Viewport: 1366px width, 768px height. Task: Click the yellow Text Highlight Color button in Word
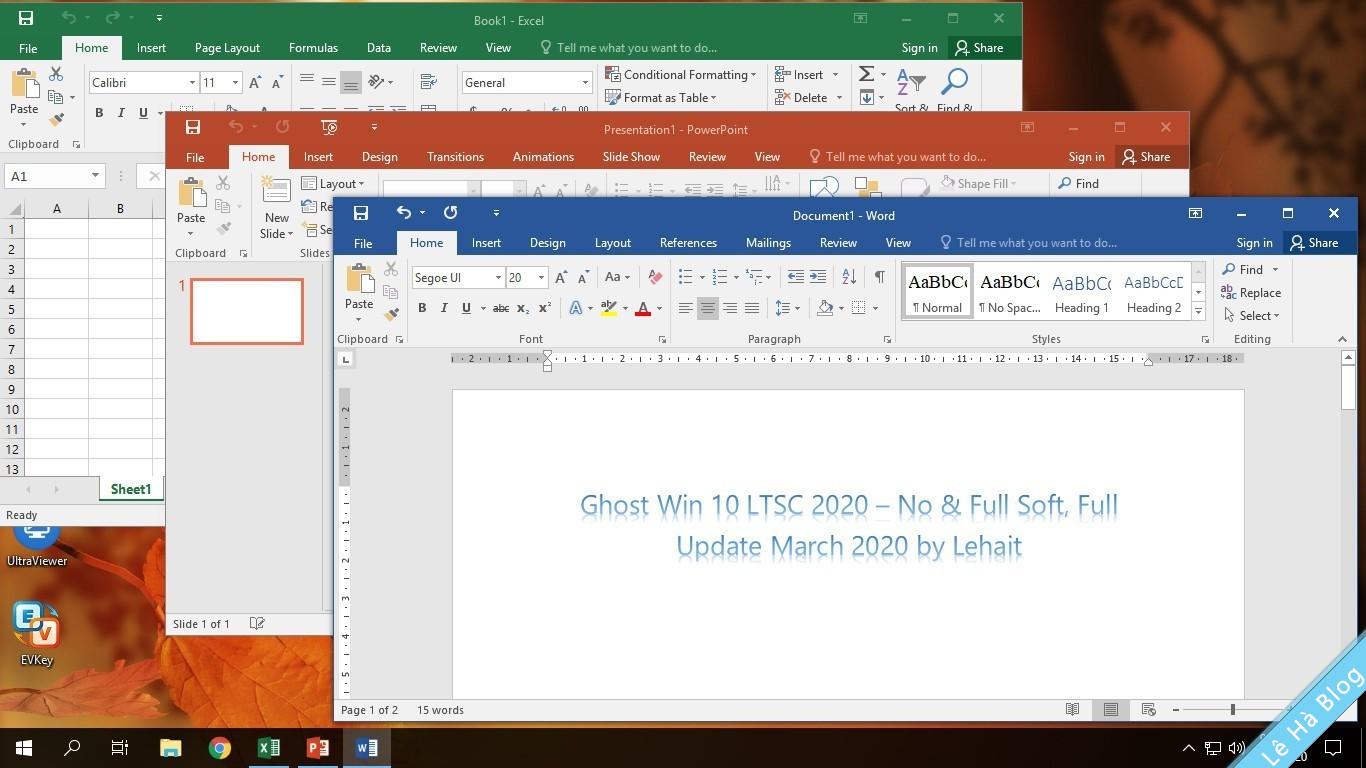pos(609,308)
